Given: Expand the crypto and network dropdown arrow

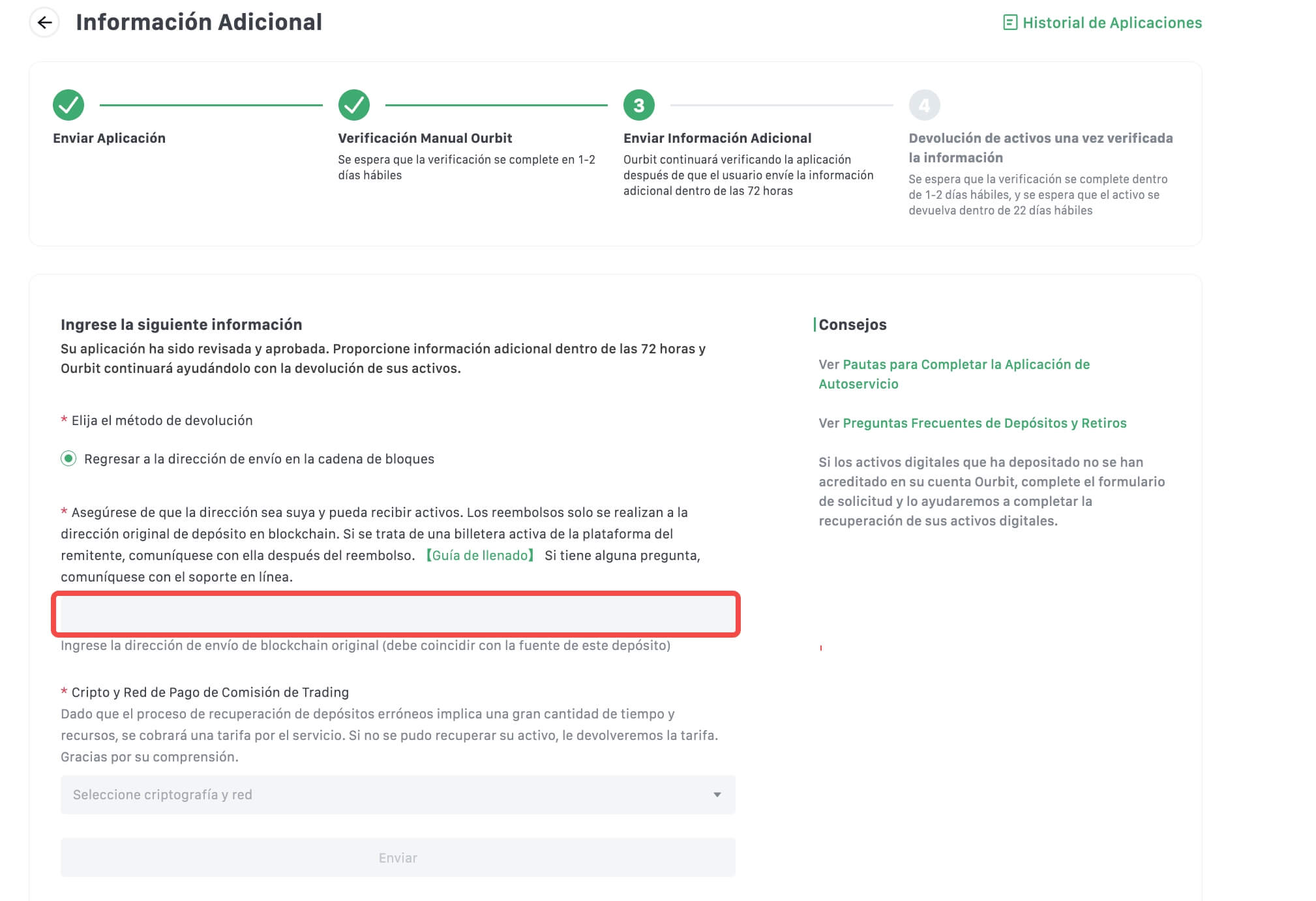Looking at the screenshot, I should tap(717, 794).
